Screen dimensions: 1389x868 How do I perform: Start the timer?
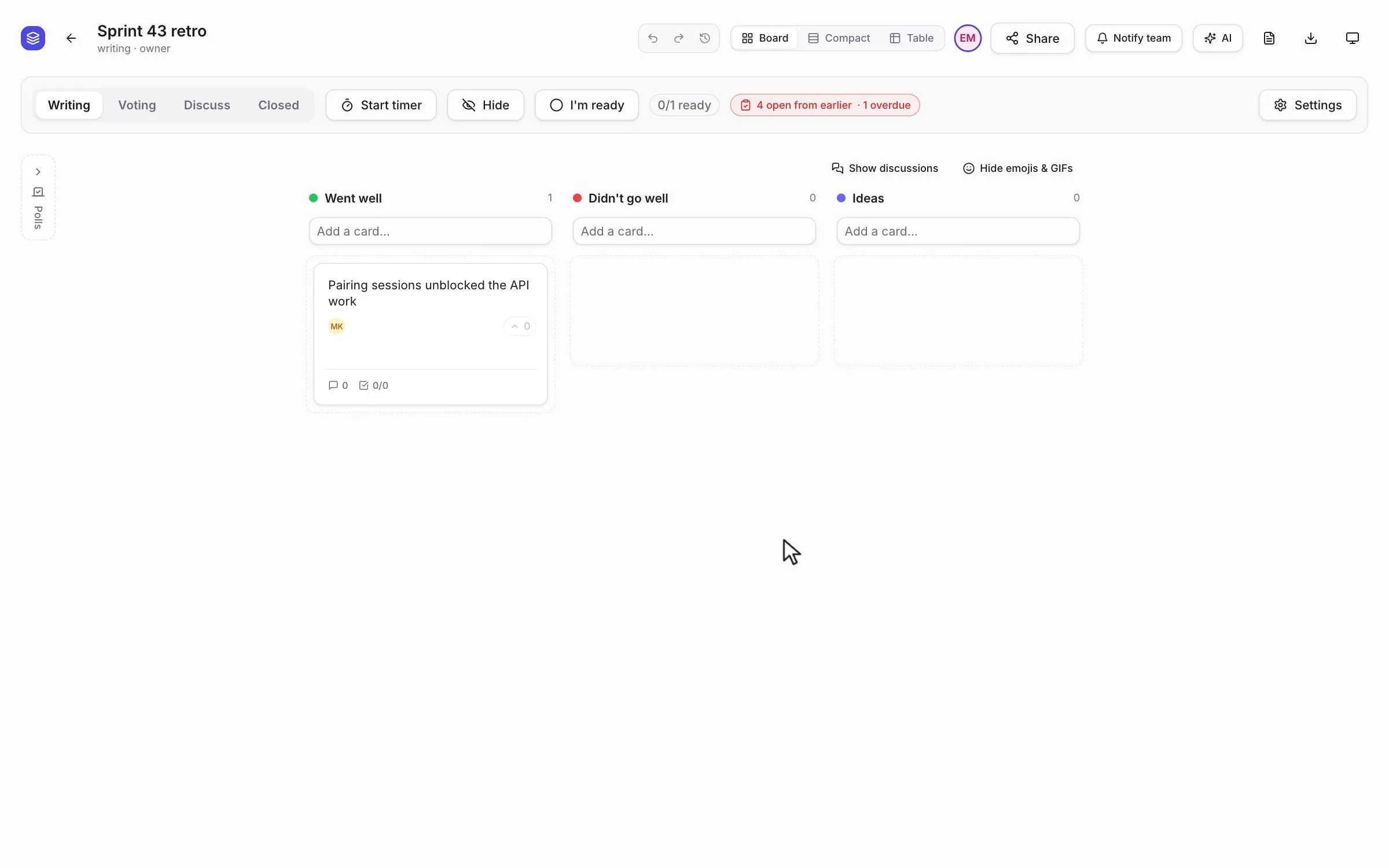click(381, 105)
